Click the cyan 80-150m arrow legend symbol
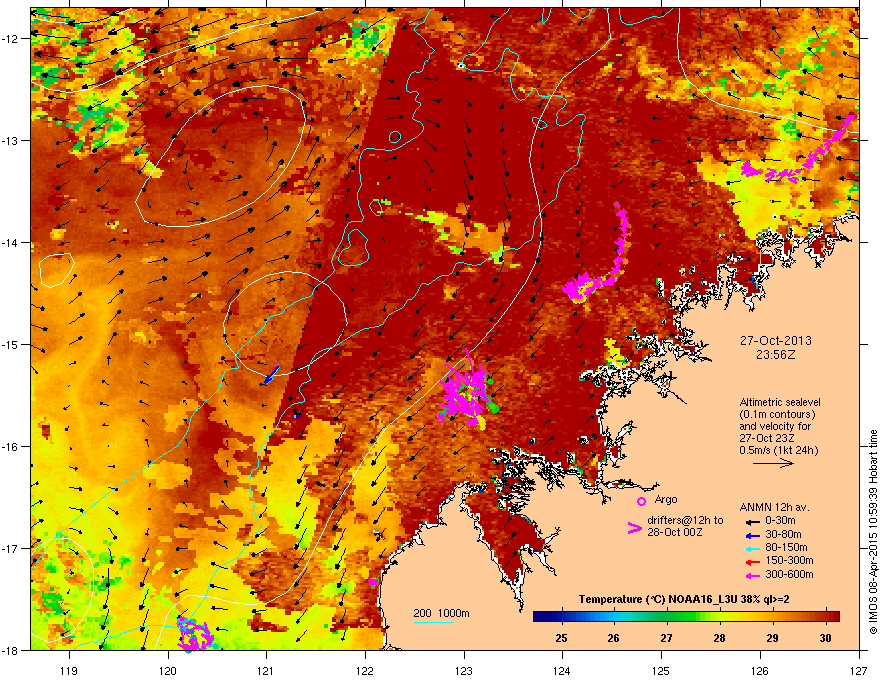 752,548
